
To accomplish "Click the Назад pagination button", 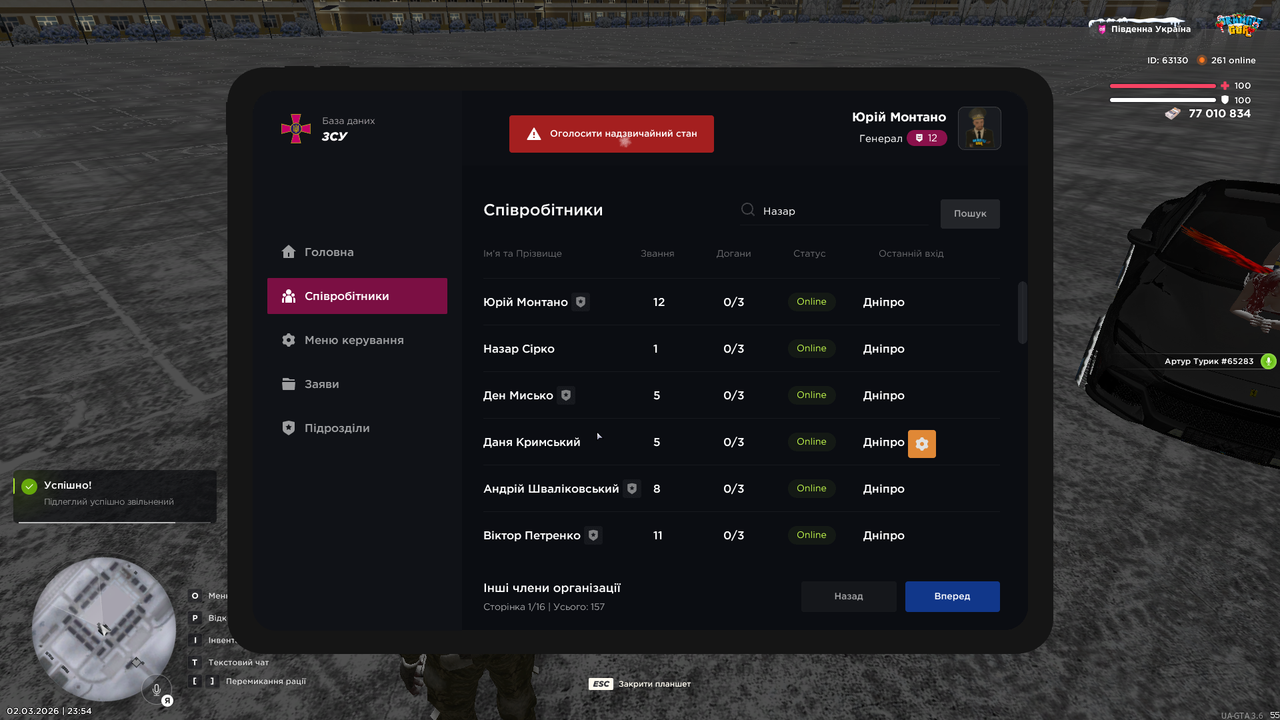I will [848, 596].
